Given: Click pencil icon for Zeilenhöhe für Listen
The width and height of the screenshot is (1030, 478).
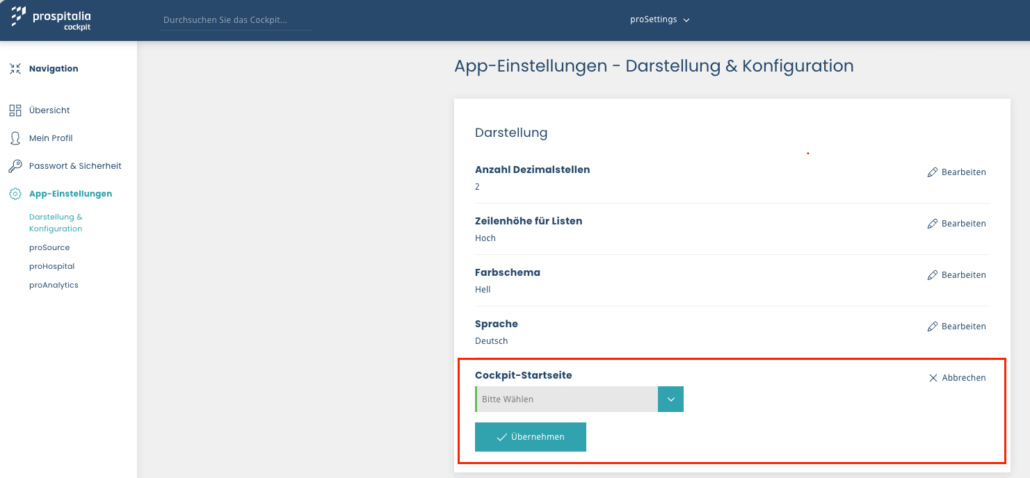Looking at the screenshot, I should click(x=932, y=224).
